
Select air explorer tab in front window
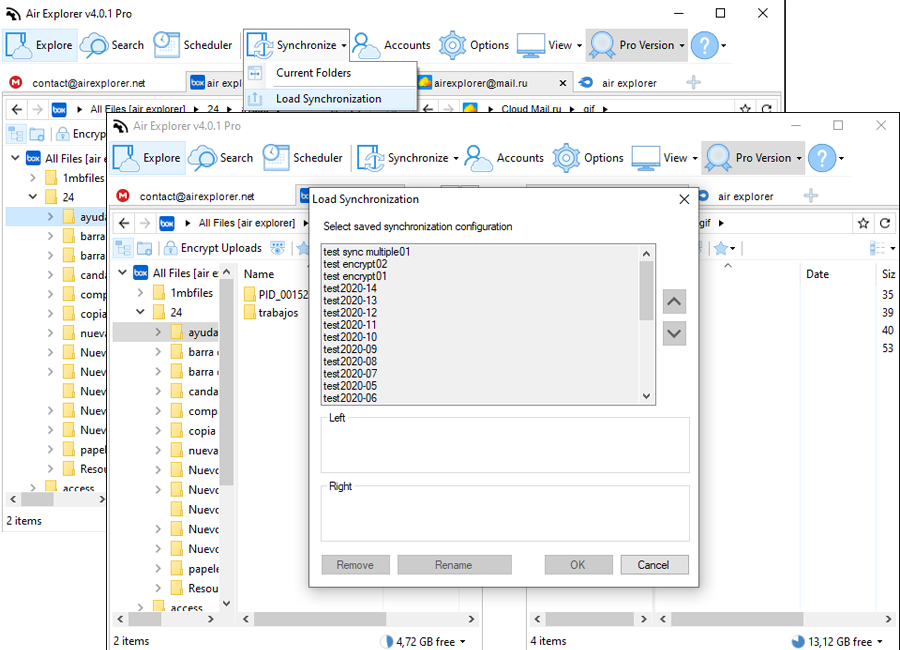point(746,196)
